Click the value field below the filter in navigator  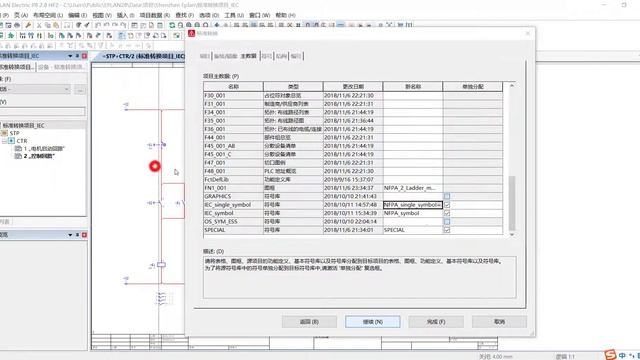(42, 111)
